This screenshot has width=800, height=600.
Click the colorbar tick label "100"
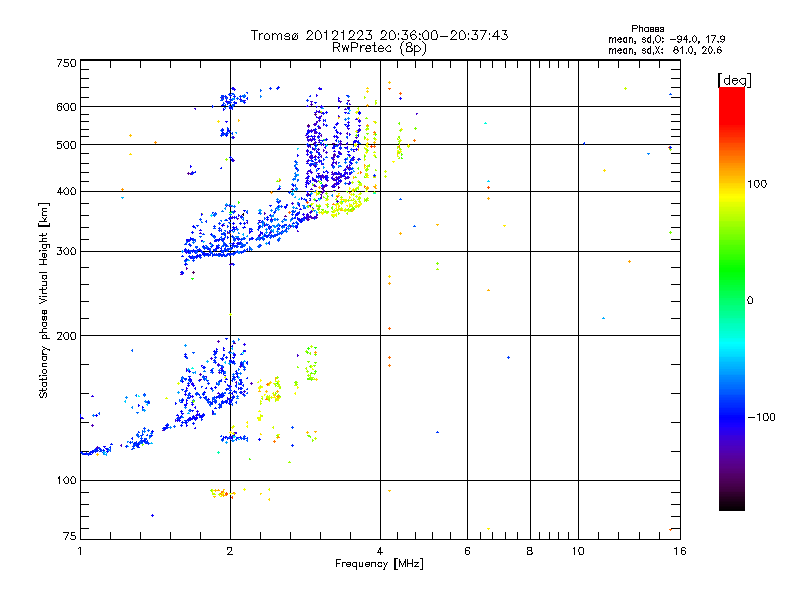coord(757,184)
